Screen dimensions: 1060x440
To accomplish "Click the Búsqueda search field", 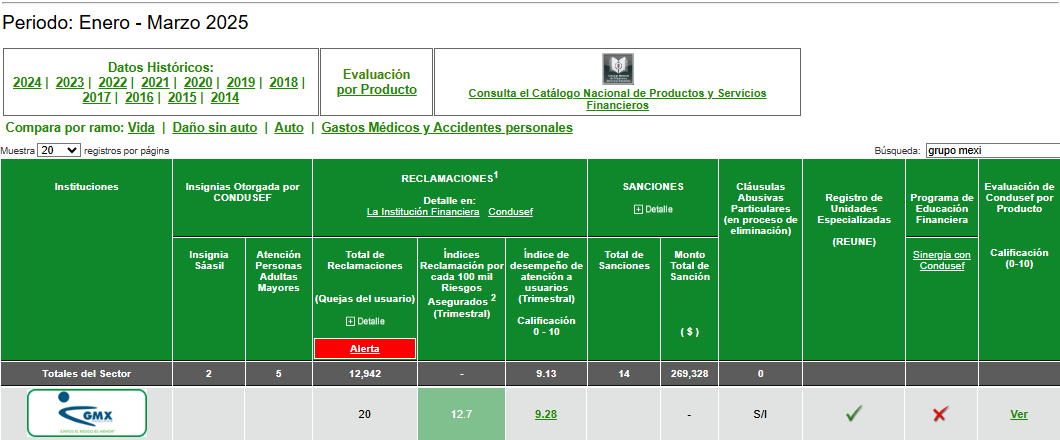I will [992, 150].
